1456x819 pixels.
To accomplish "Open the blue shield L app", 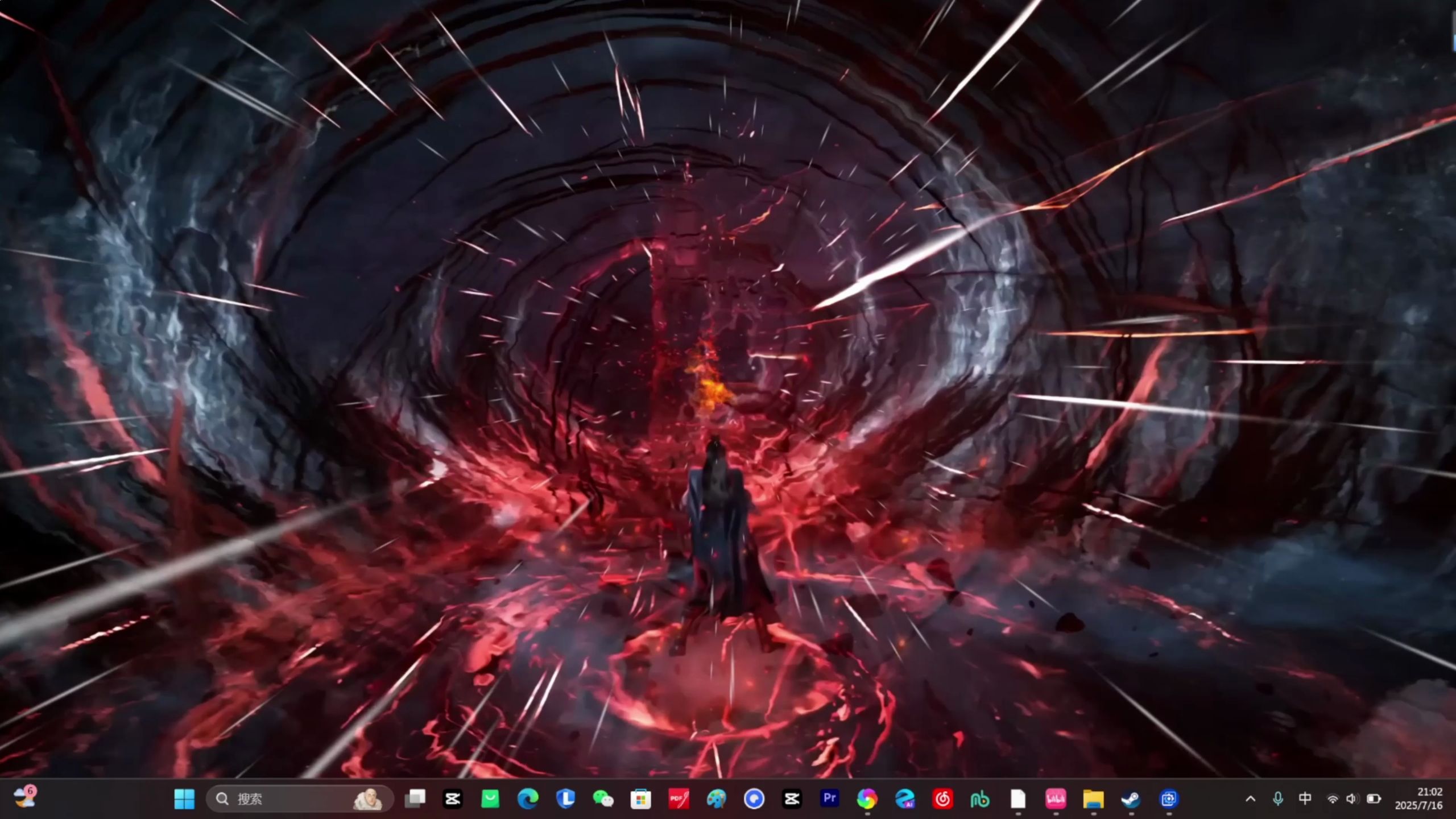I will coord(565,799).
